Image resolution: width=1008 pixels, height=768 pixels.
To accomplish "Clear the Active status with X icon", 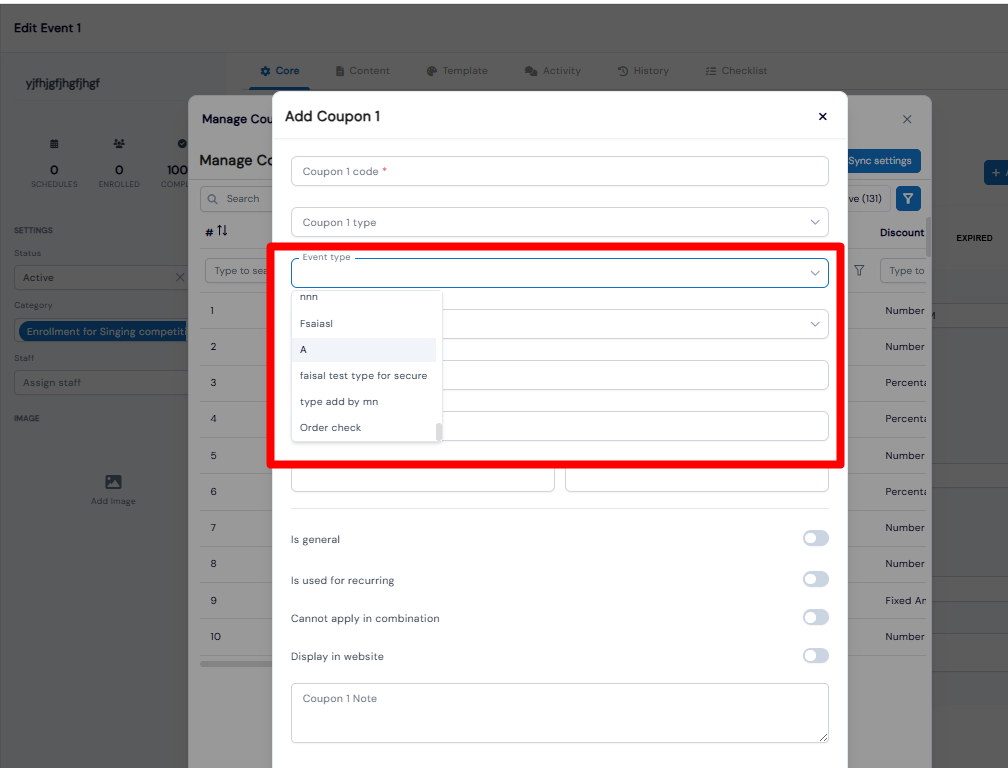I will pos(180,277).
